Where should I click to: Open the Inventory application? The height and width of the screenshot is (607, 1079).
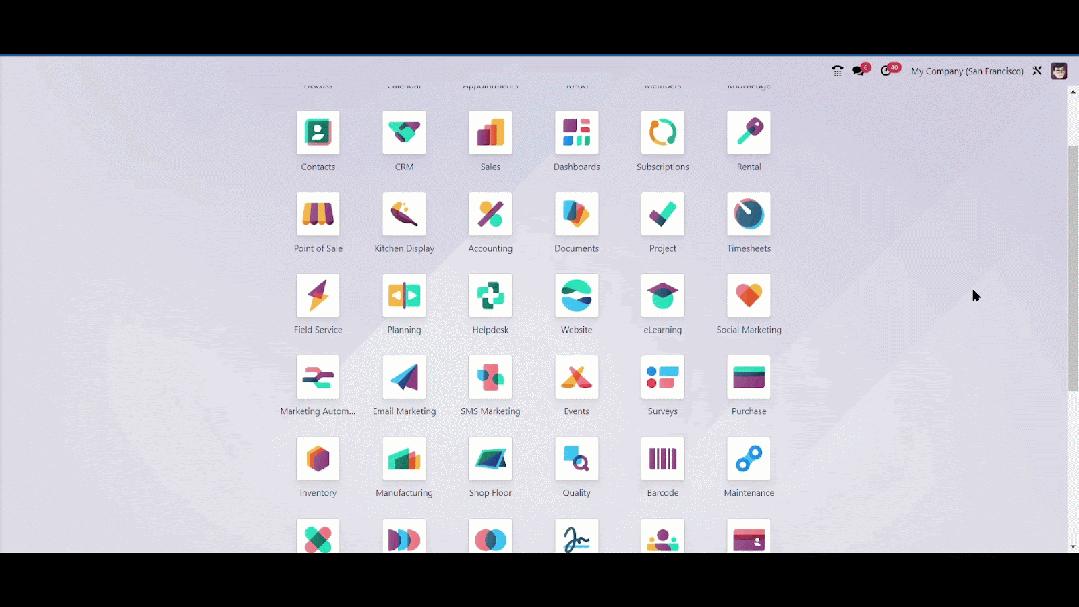[317, 459]
